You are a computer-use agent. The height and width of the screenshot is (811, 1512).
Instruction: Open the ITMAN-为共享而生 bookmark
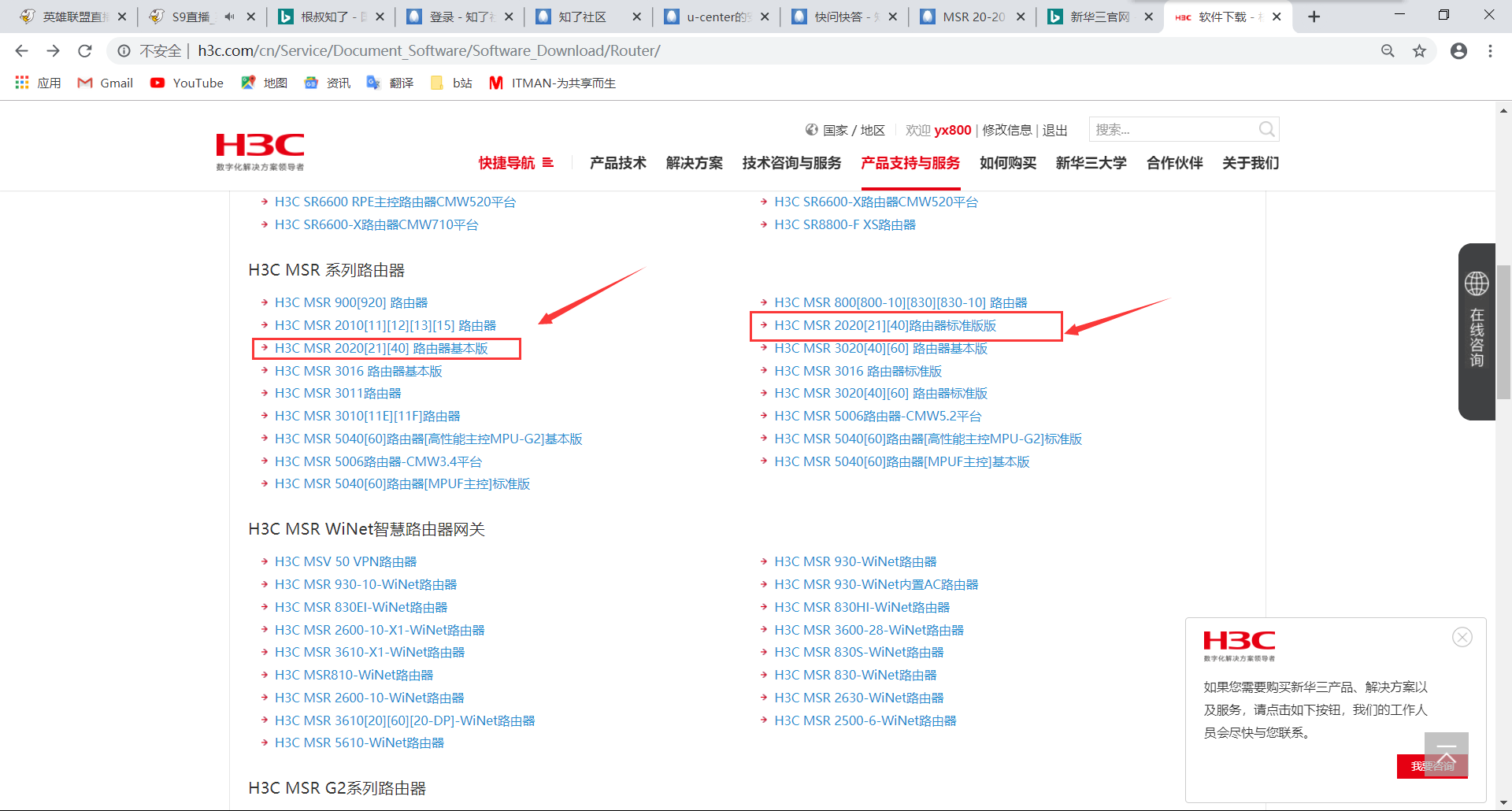tap(552, 83)
